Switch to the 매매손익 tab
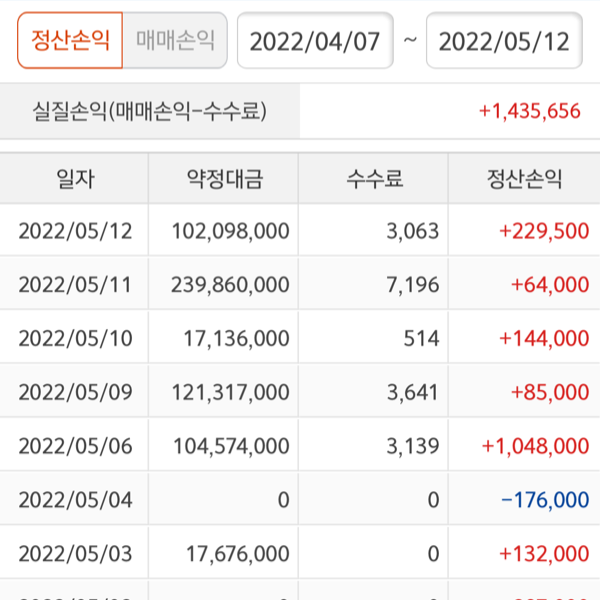The width and height of the screenshot is (600, 600). point(175,40)
